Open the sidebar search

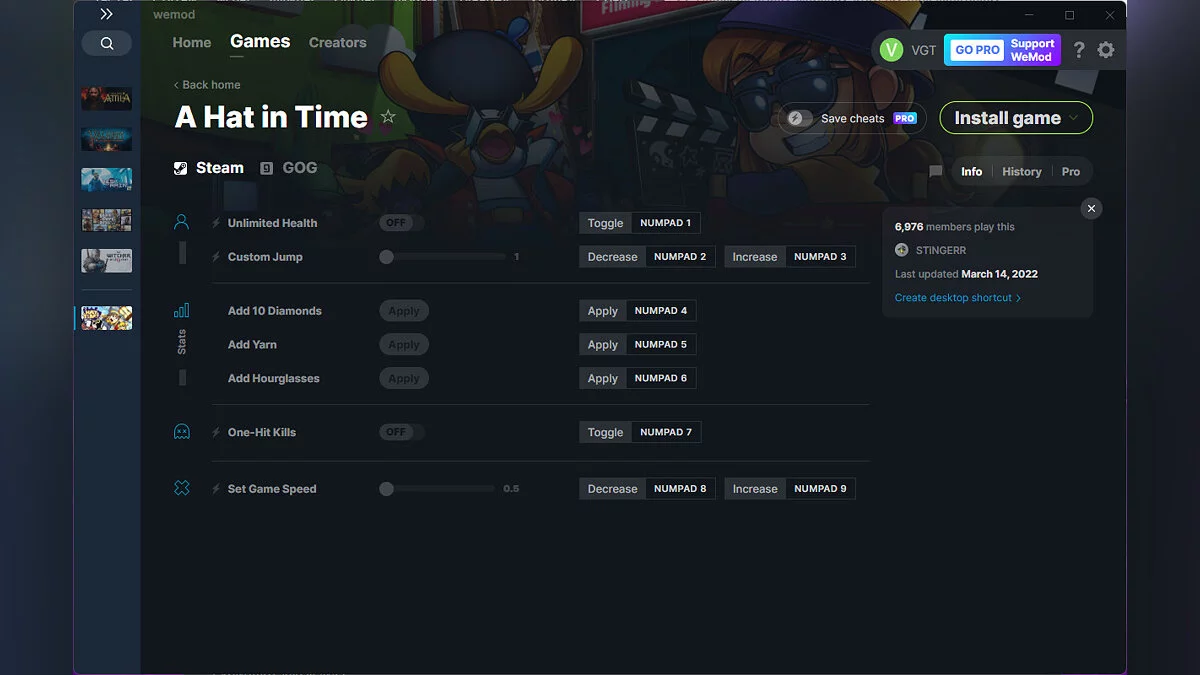click(106, 43)
